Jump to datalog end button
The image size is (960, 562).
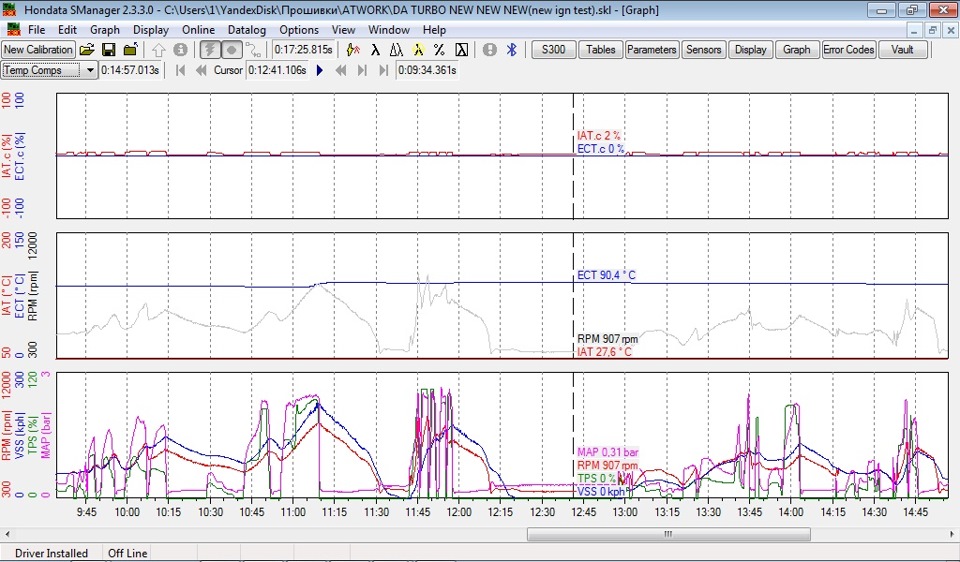383,70
